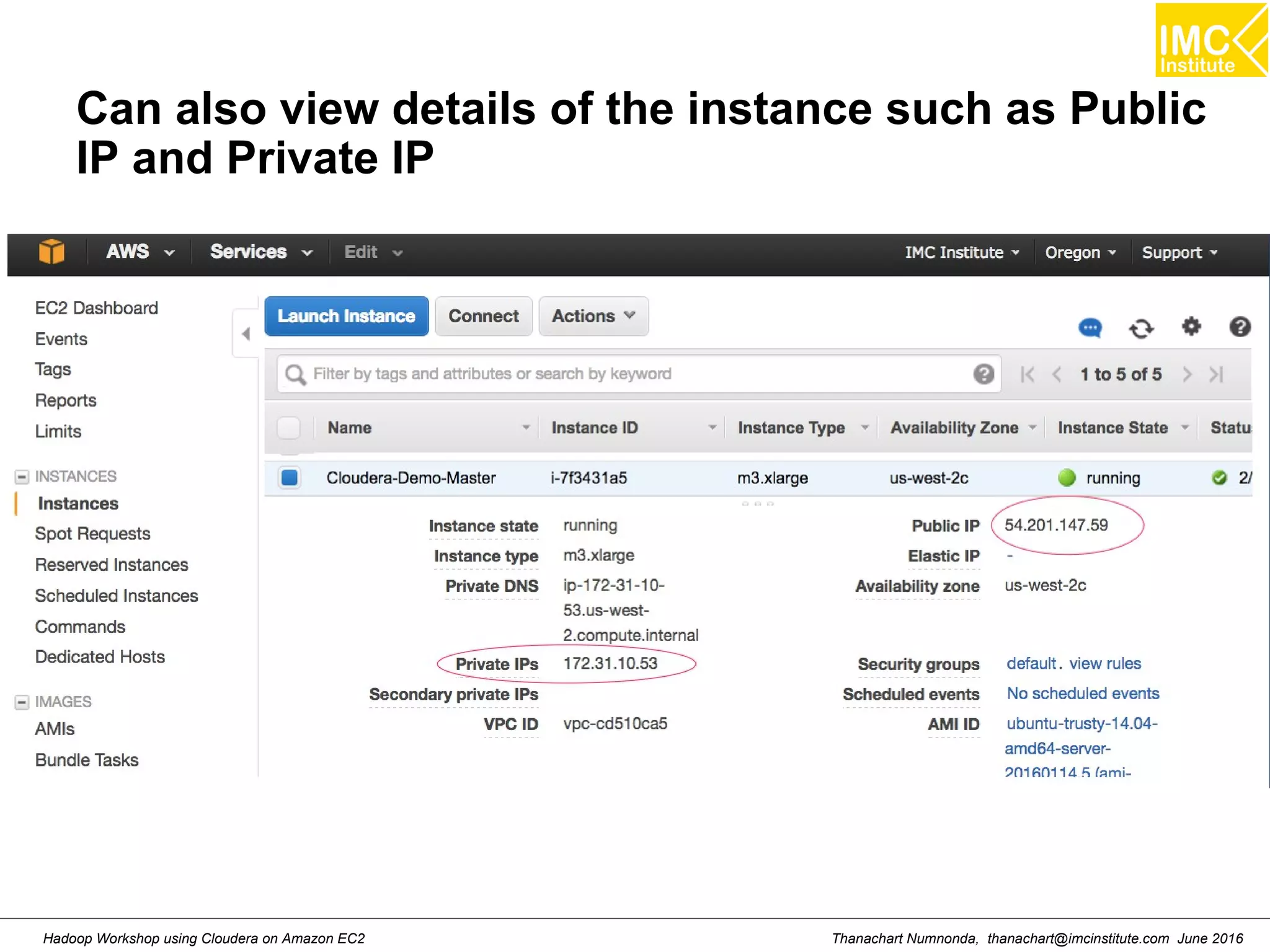Click instance ID i-7f3431a5

tap(589, 478)
